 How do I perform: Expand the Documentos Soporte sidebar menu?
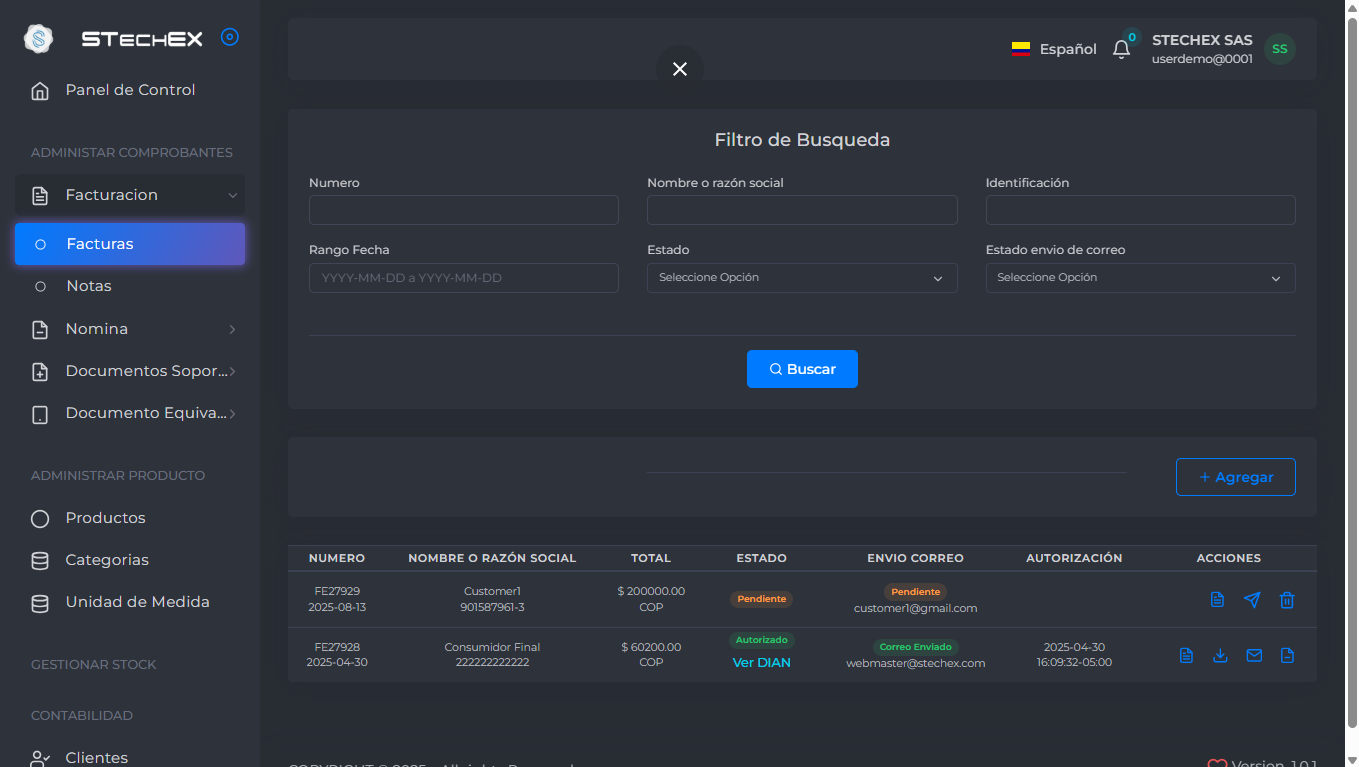click(130, 371)
